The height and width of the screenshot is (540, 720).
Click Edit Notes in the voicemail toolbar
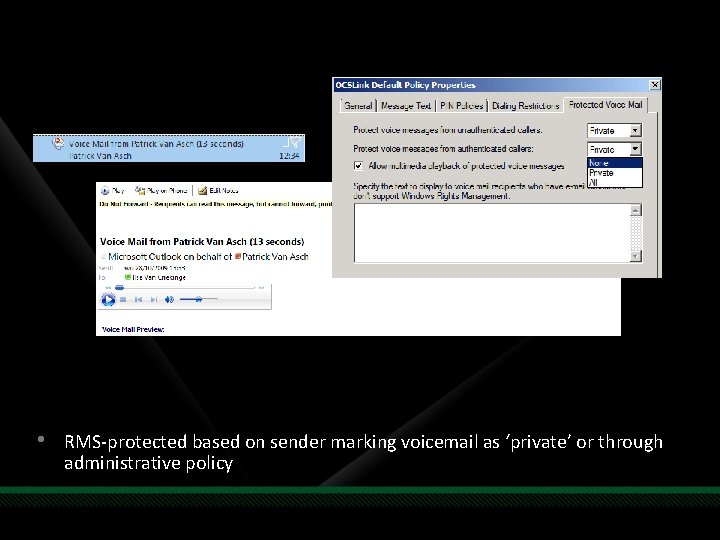pos(218,190)
